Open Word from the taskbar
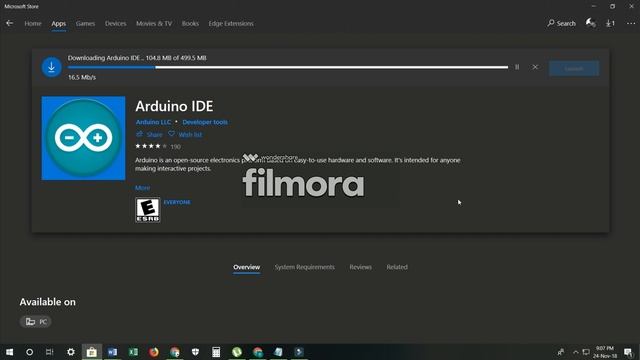Image resolution: width=640 pixels, height=360 pixels. tap(112, 352)
